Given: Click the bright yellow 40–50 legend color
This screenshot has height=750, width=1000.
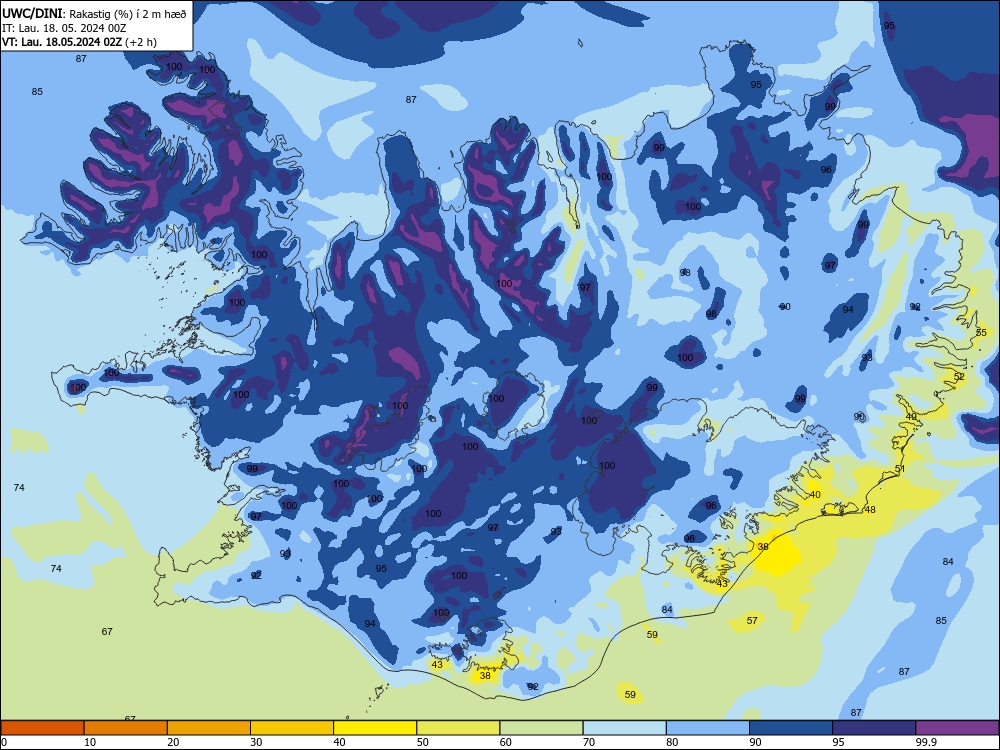Looking at the screenshot, I should (x=375, y=728).
